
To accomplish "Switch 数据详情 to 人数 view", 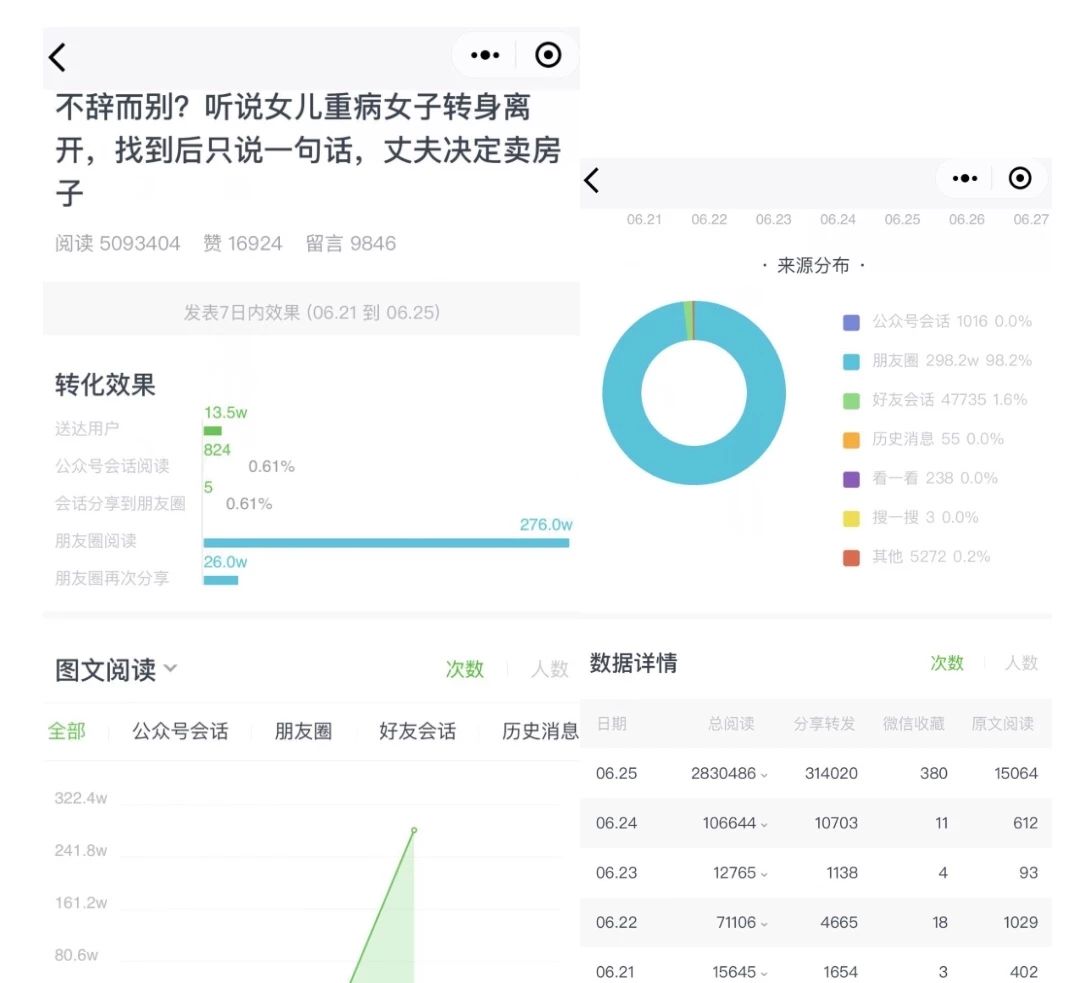I will [1021, 663].
